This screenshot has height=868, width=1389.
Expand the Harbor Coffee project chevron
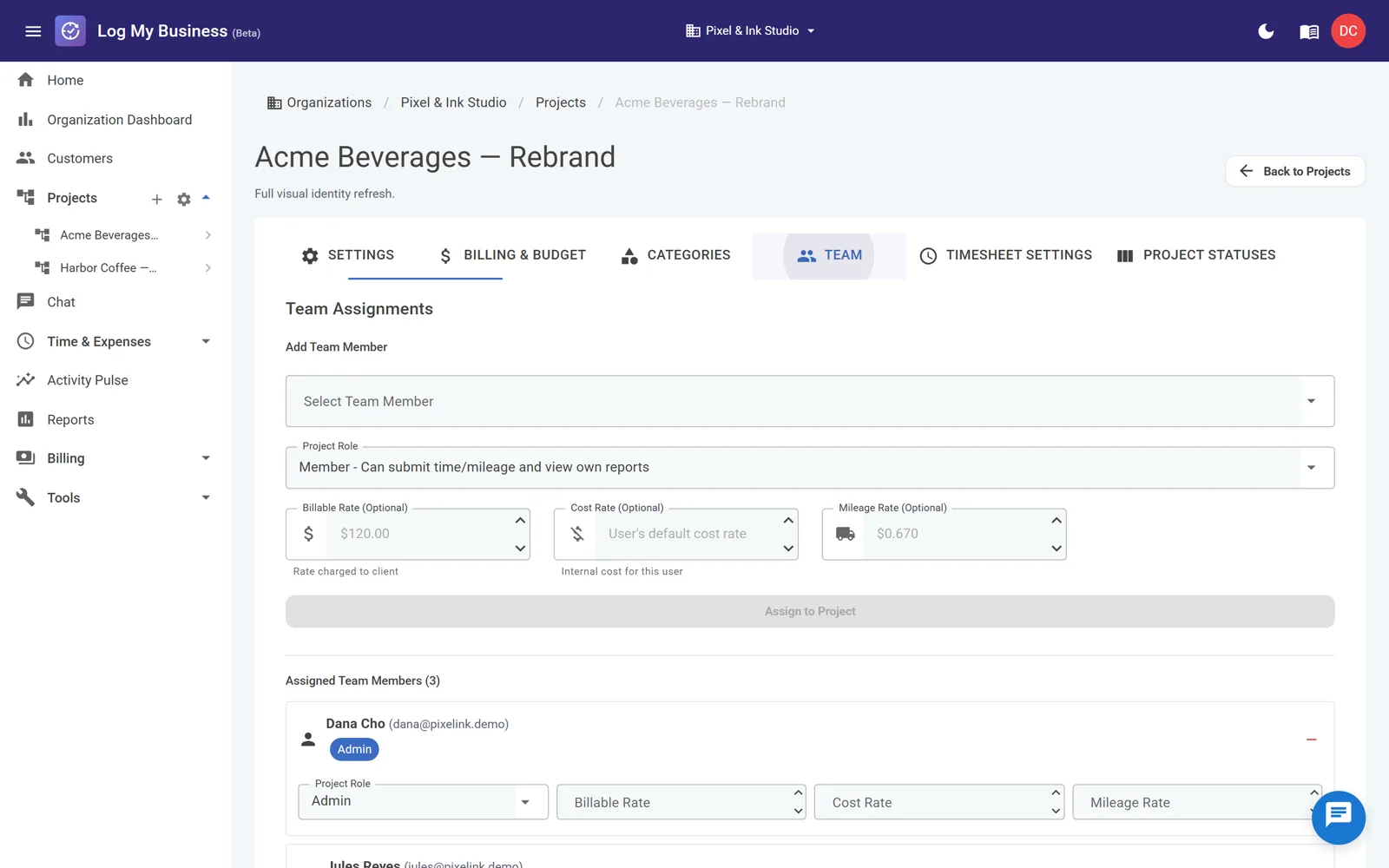207,268
